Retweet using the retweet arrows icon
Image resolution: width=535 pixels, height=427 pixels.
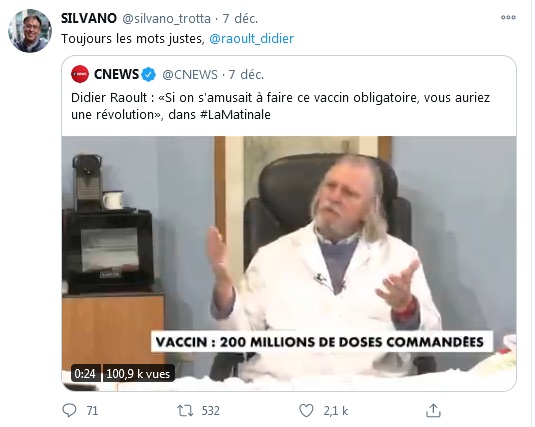[185, 410]
